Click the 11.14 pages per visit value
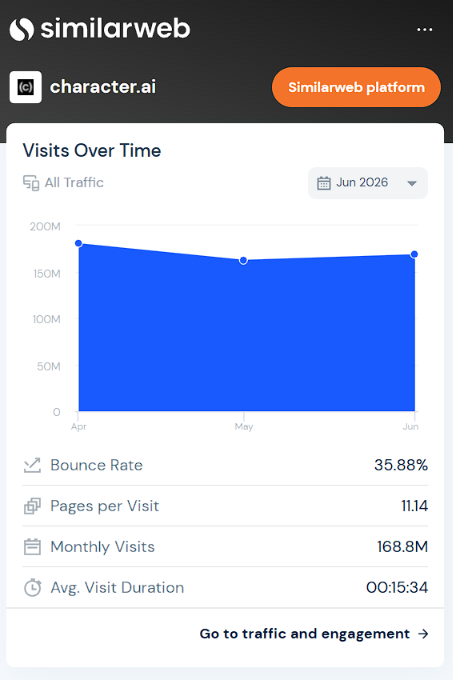453x680 pixels. [x=414, y=506]
